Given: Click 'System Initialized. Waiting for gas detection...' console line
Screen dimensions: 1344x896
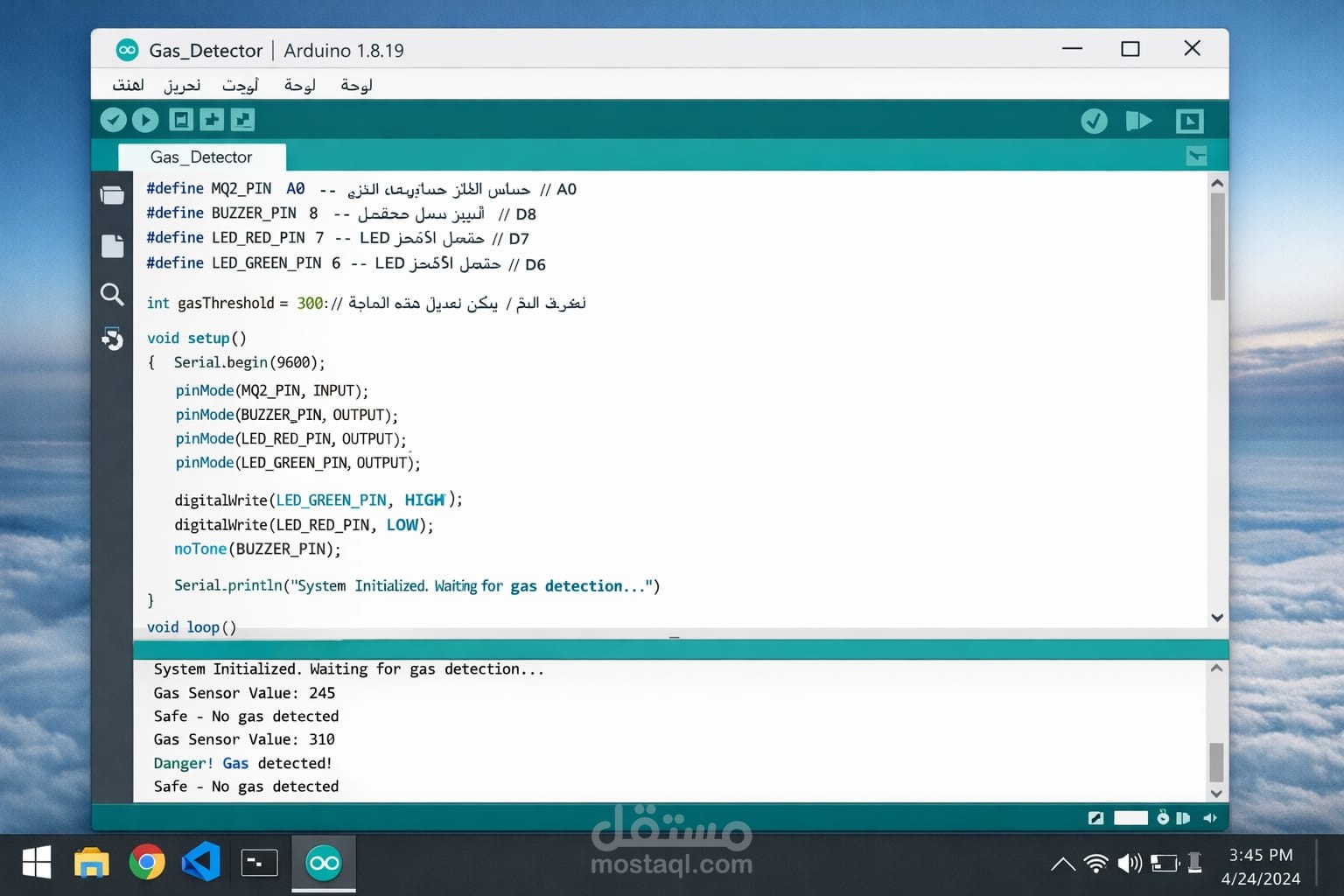Looking at the screenshot, I should [x=348, y=669].
